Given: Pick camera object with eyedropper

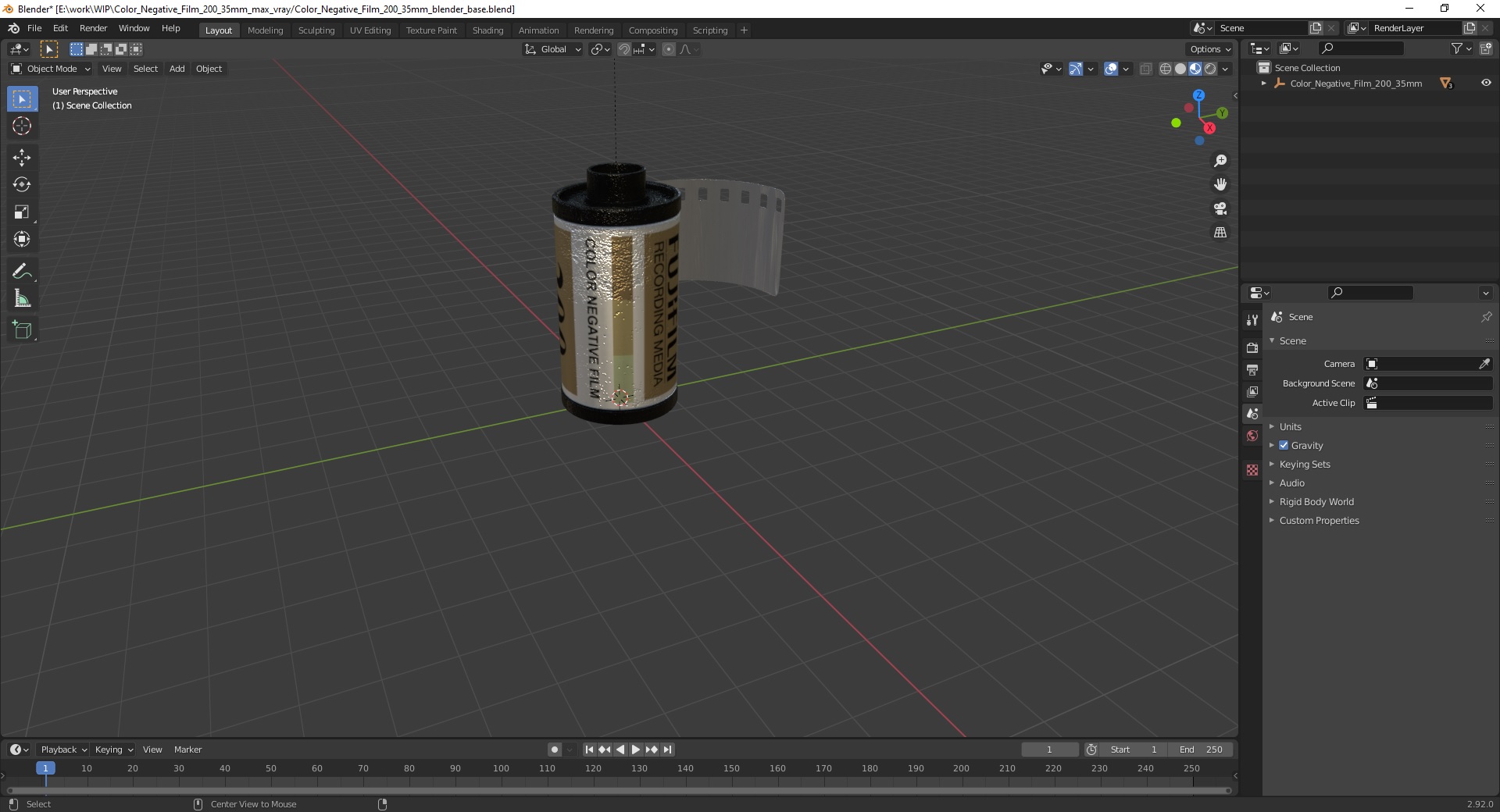Looking at the screenshot, I should [1484, 364].
